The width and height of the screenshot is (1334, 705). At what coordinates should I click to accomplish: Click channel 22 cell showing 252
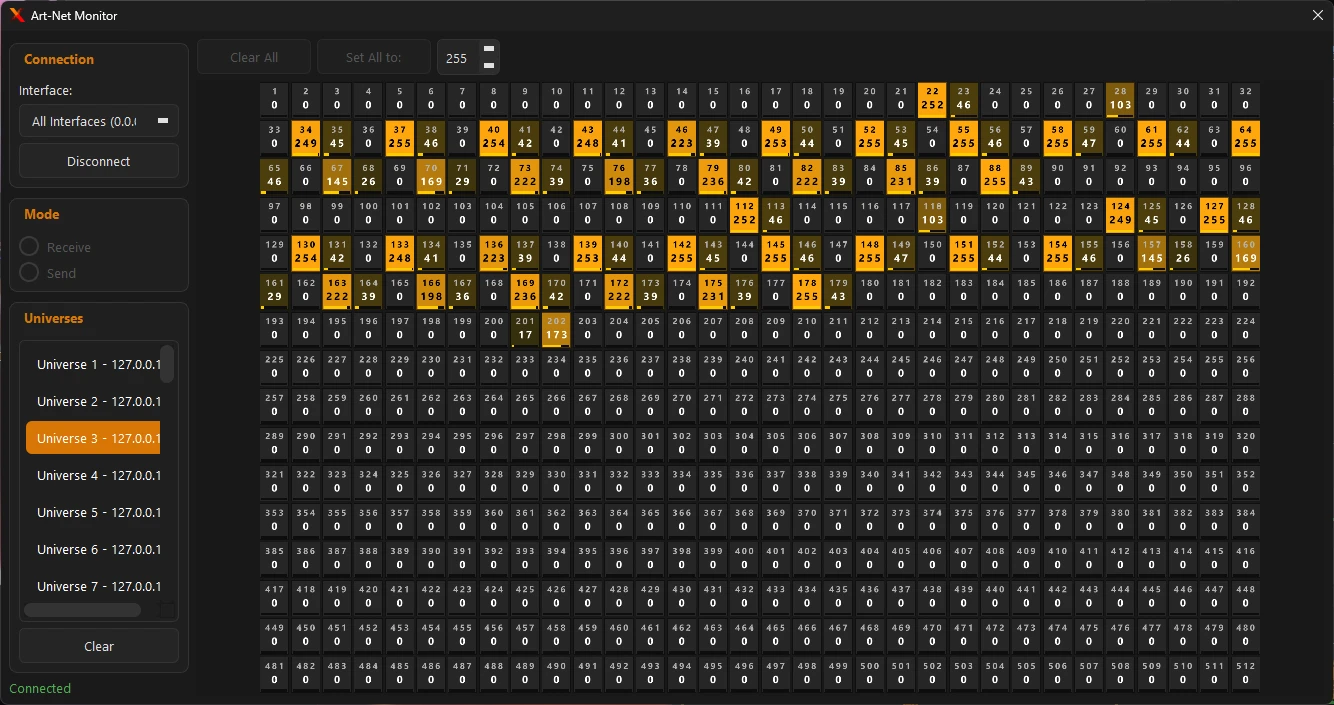932,98
